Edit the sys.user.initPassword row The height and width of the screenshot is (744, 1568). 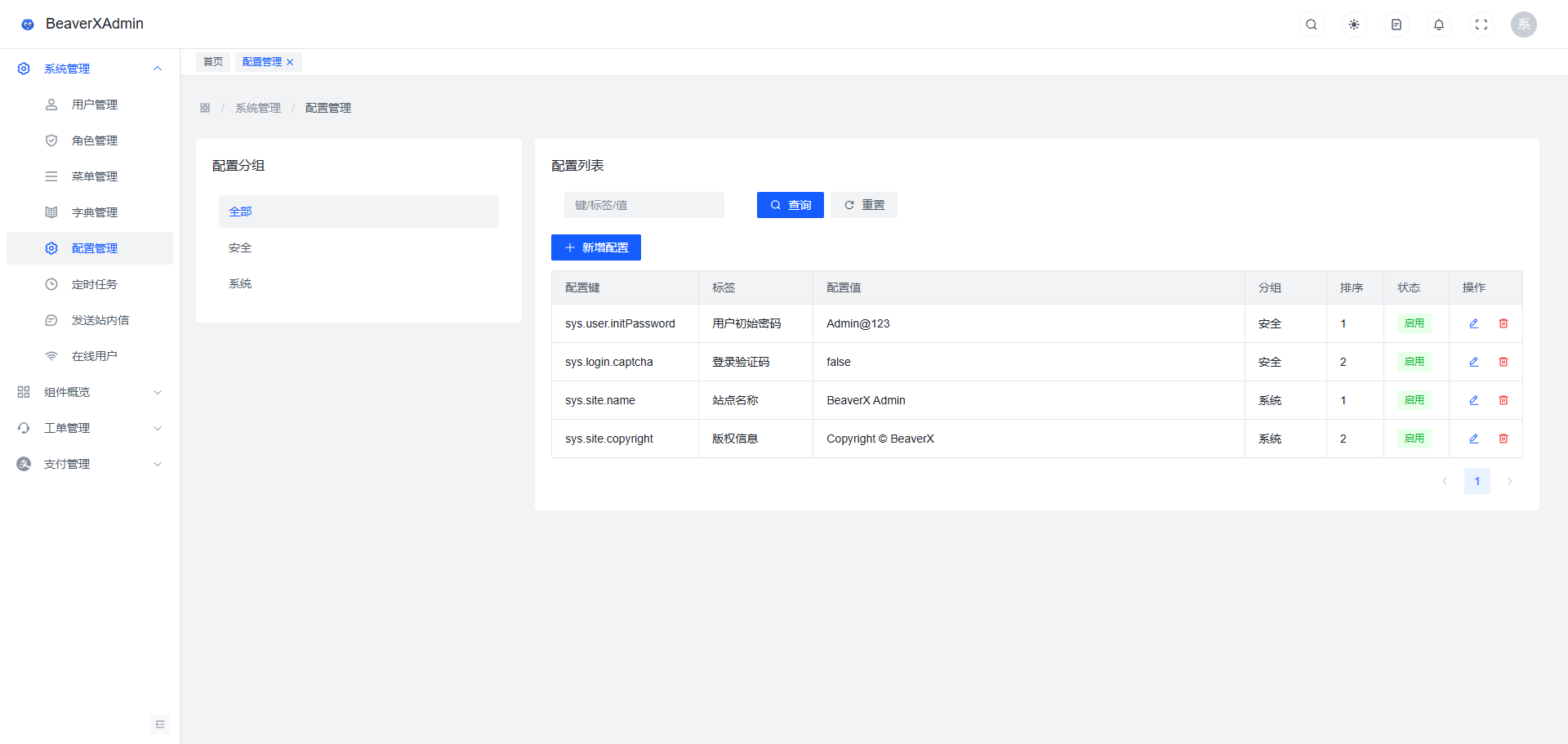click(x=1474, y=323)
